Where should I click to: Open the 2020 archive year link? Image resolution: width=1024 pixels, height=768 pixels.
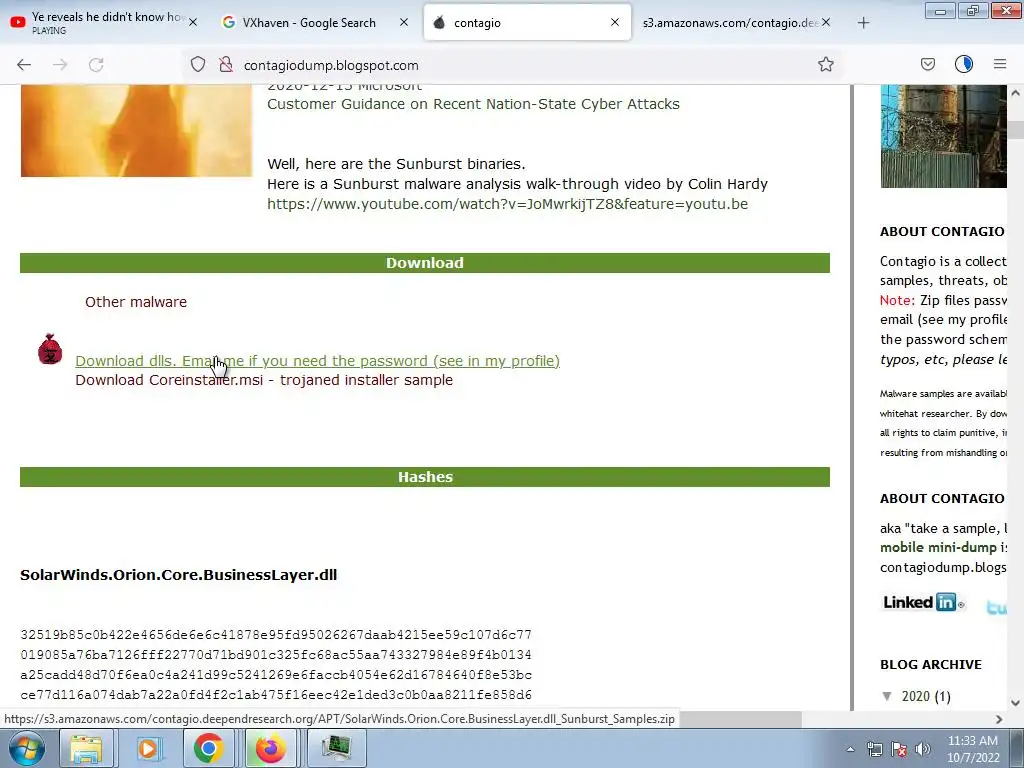(916, 696)
